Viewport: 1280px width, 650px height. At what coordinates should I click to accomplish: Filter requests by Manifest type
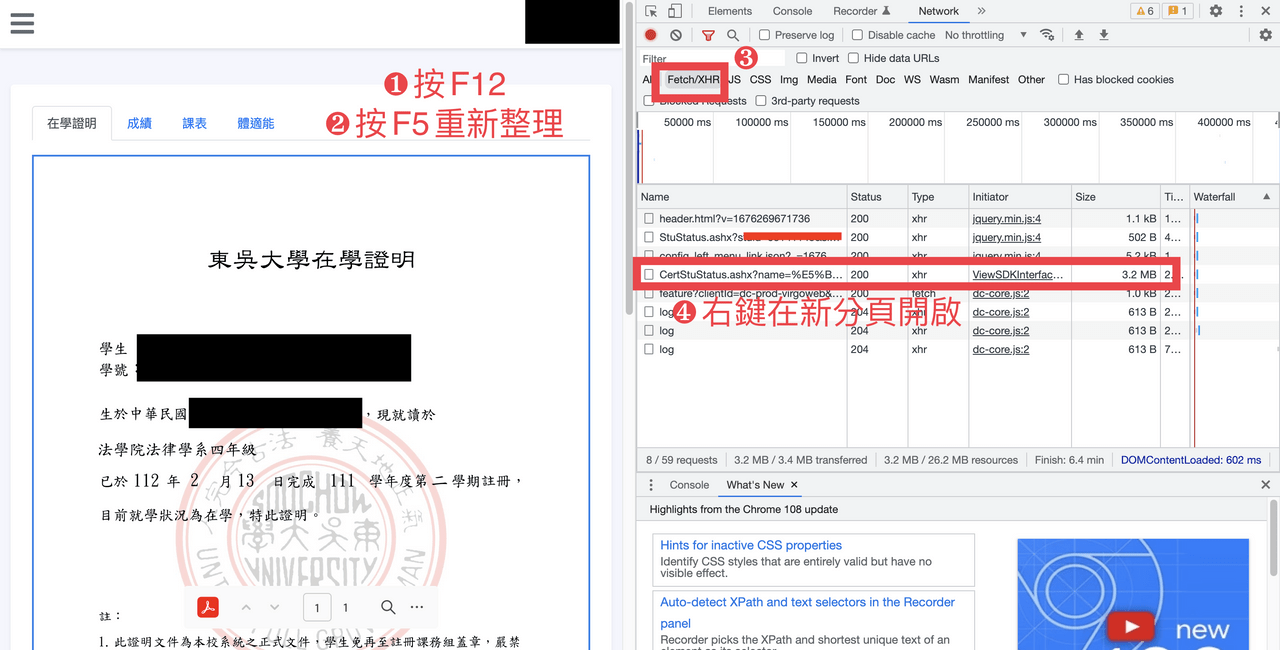click(x=988, y=79)
